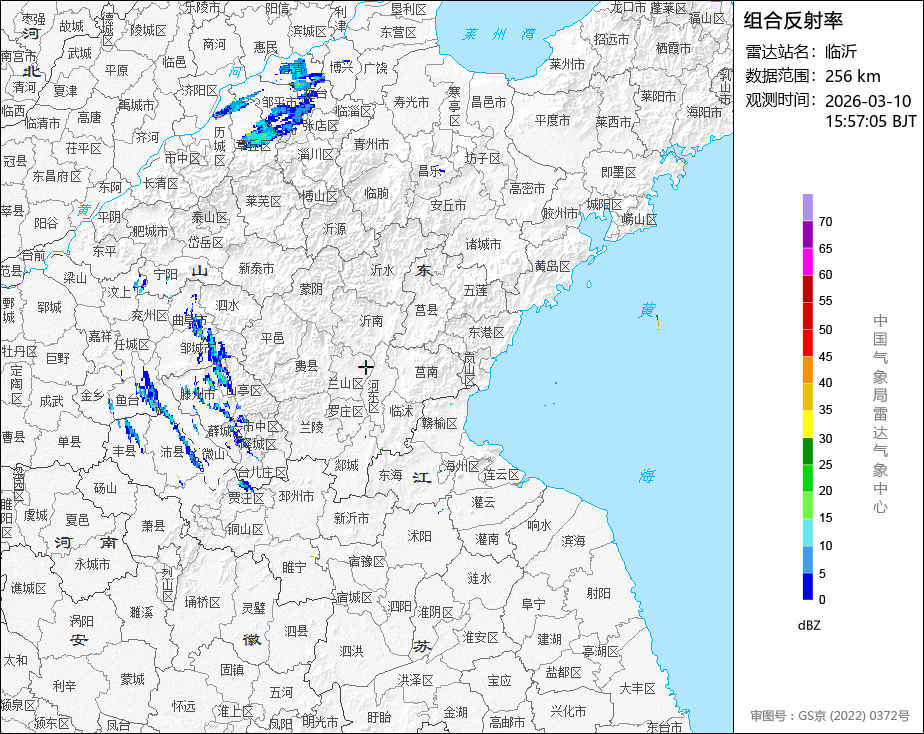Click the 安丘市 map label

tap(448, 206)
